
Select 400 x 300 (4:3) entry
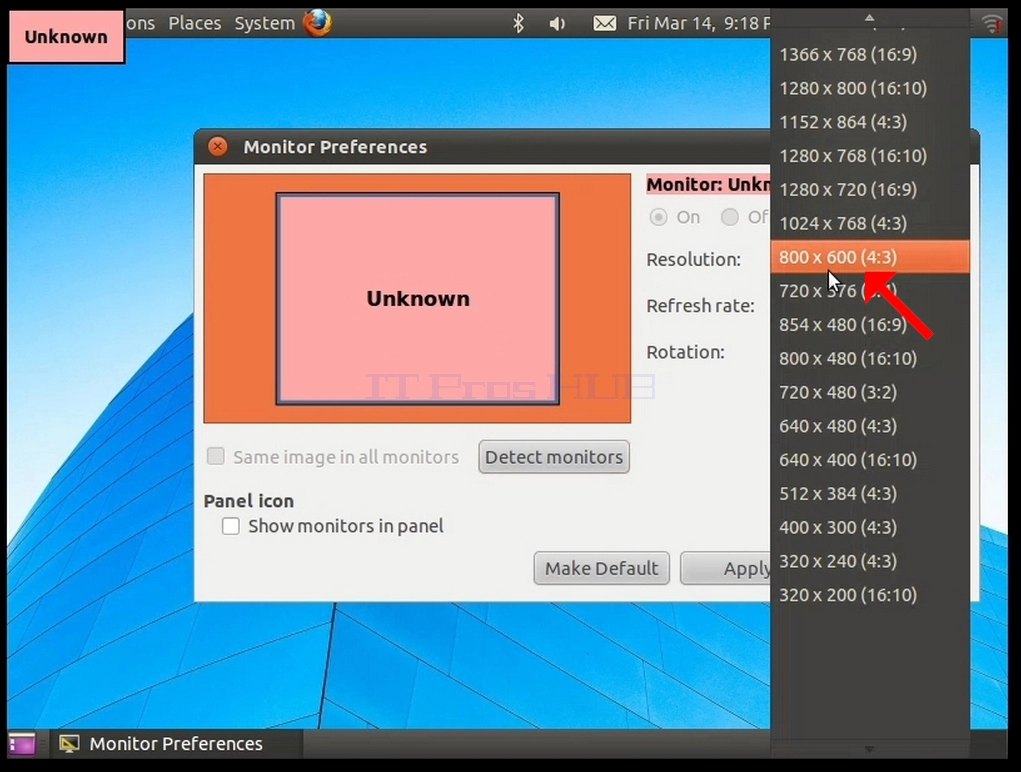[x=870, y=527]
